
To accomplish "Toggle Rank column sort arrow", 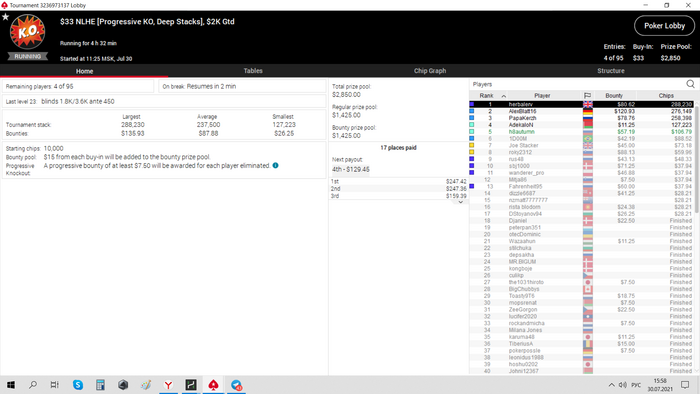I will [x=504, y=96].
